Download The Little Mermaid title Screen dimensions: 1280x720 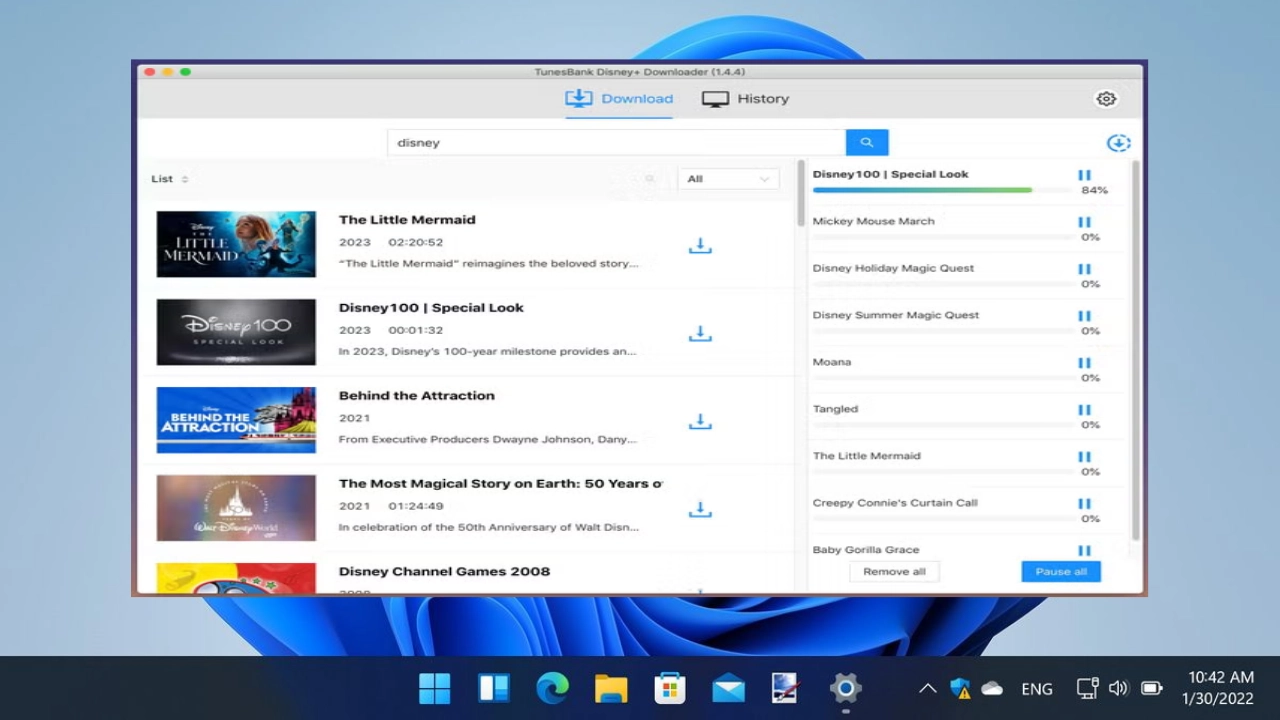click(700, 245)
